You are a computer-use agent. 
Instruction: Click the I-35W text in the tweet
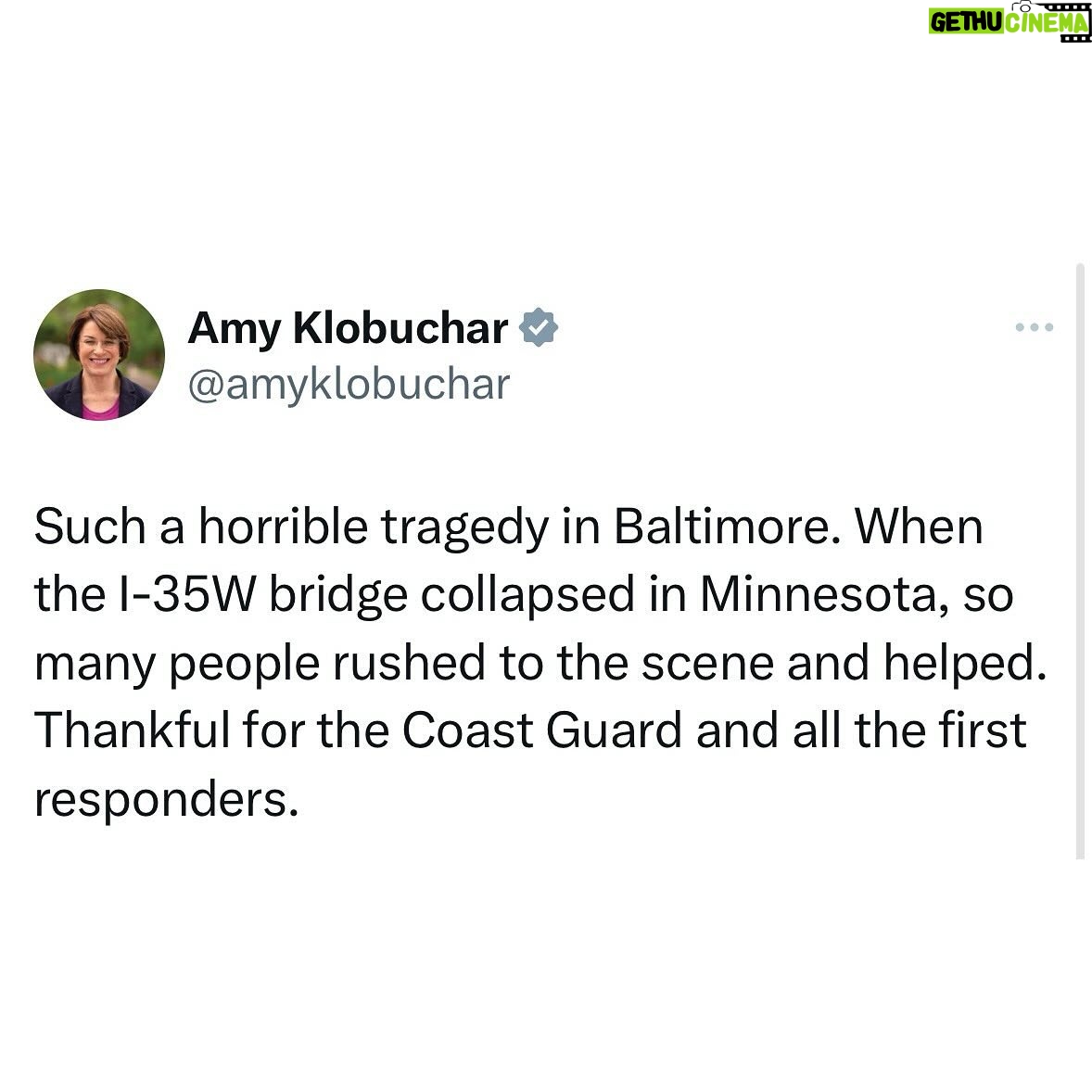185,594
